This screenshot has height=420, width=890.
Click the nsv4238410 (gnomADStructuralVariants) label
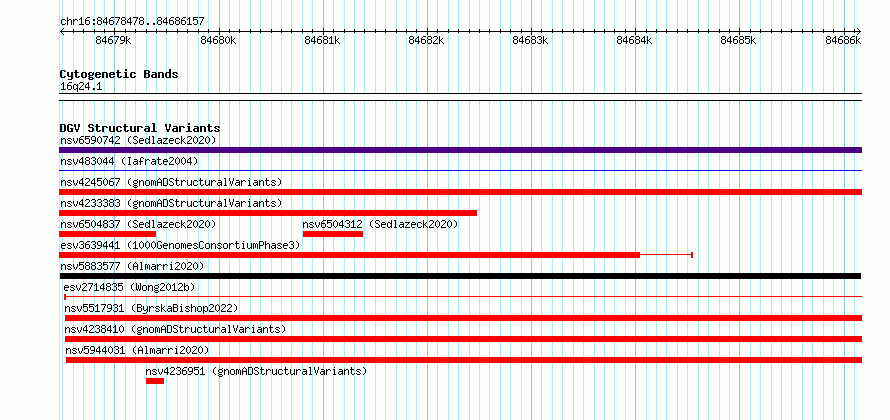point(175,329)
